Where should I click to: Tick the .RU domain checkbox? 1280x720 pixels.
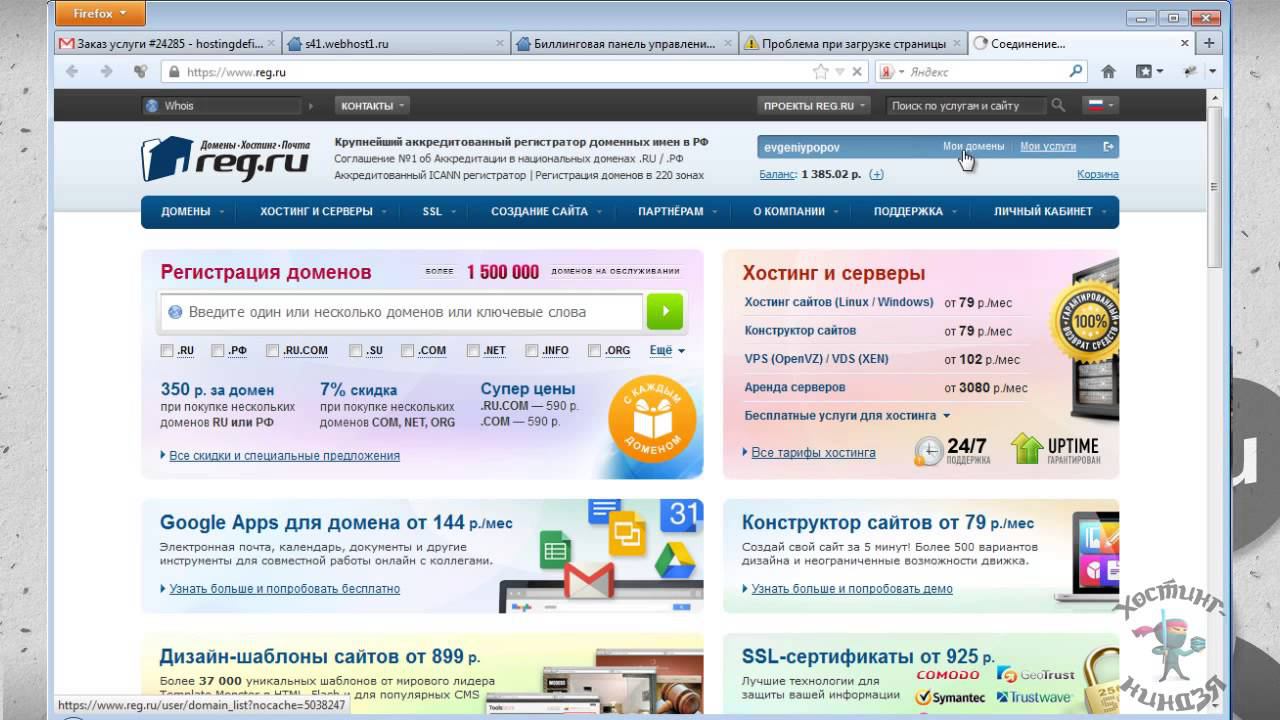[167, 350]
